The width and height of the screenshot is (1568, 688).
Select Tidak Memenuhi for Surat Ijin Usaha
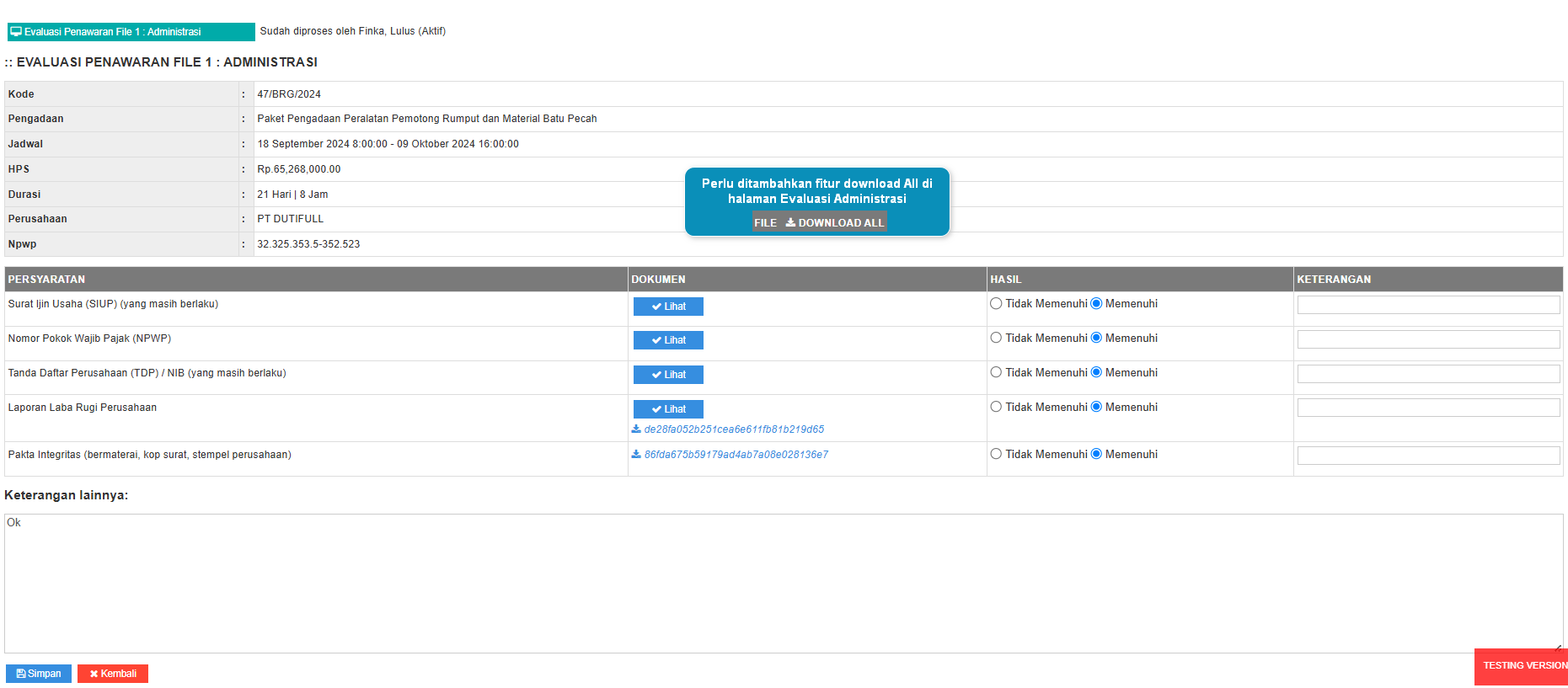coord(996,304)
